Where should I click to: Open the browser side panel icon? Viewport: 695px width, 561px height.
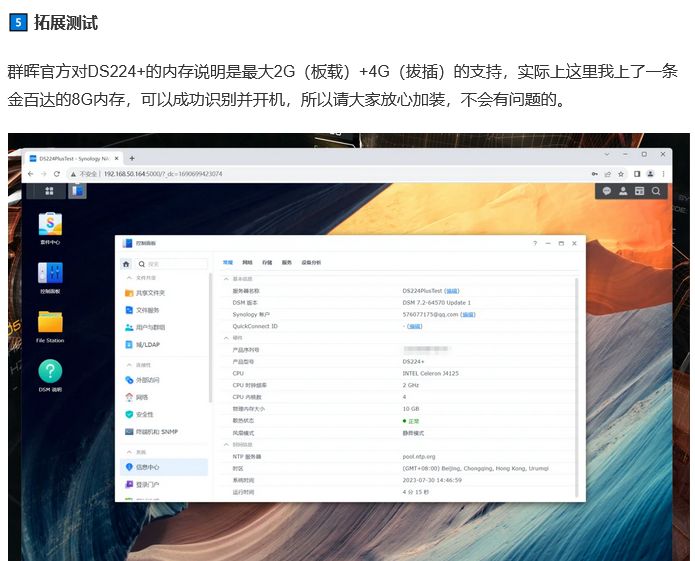click(637, 174)
